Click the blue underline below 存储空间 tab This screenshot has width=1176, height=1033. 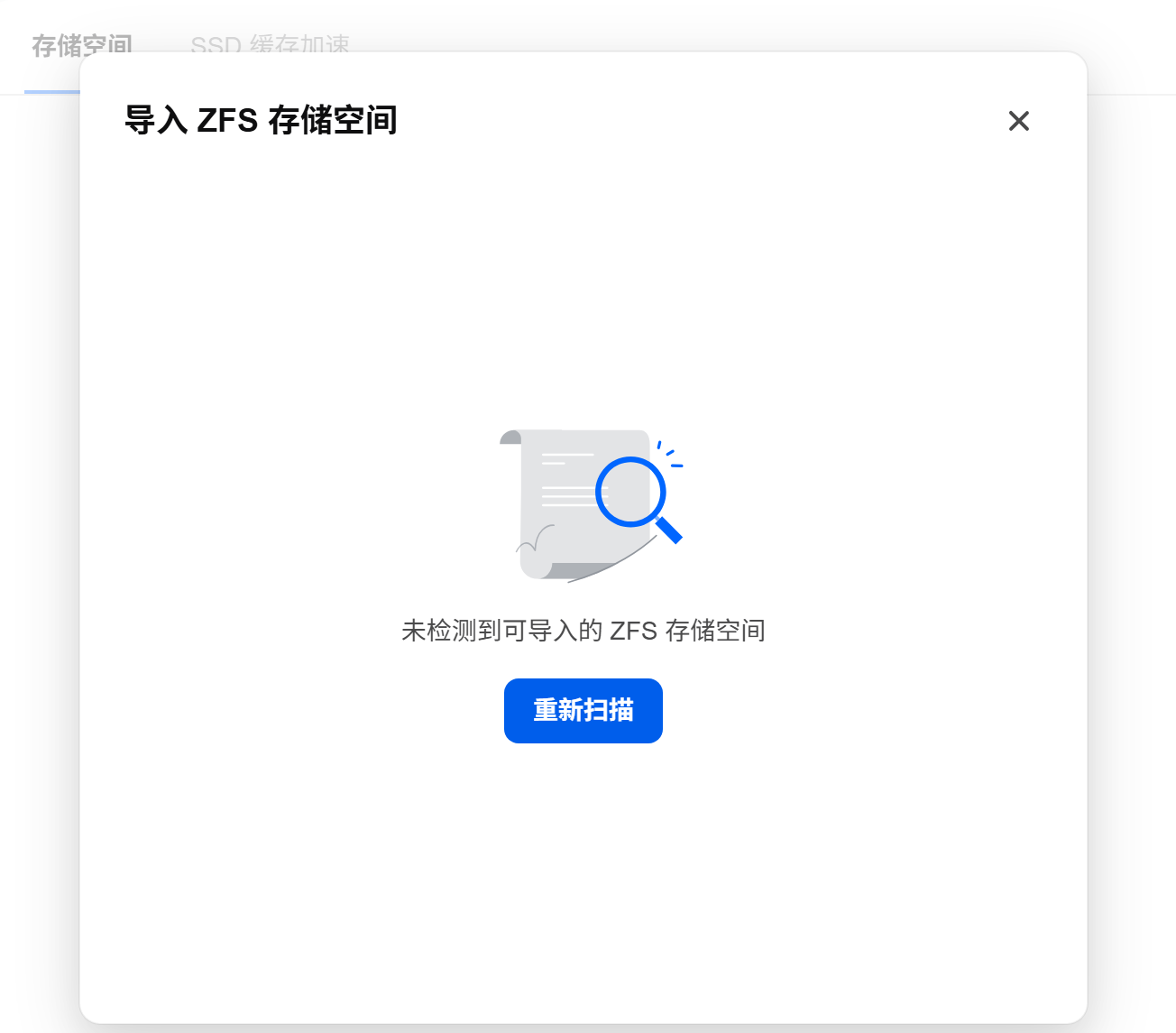coord(52,91)
